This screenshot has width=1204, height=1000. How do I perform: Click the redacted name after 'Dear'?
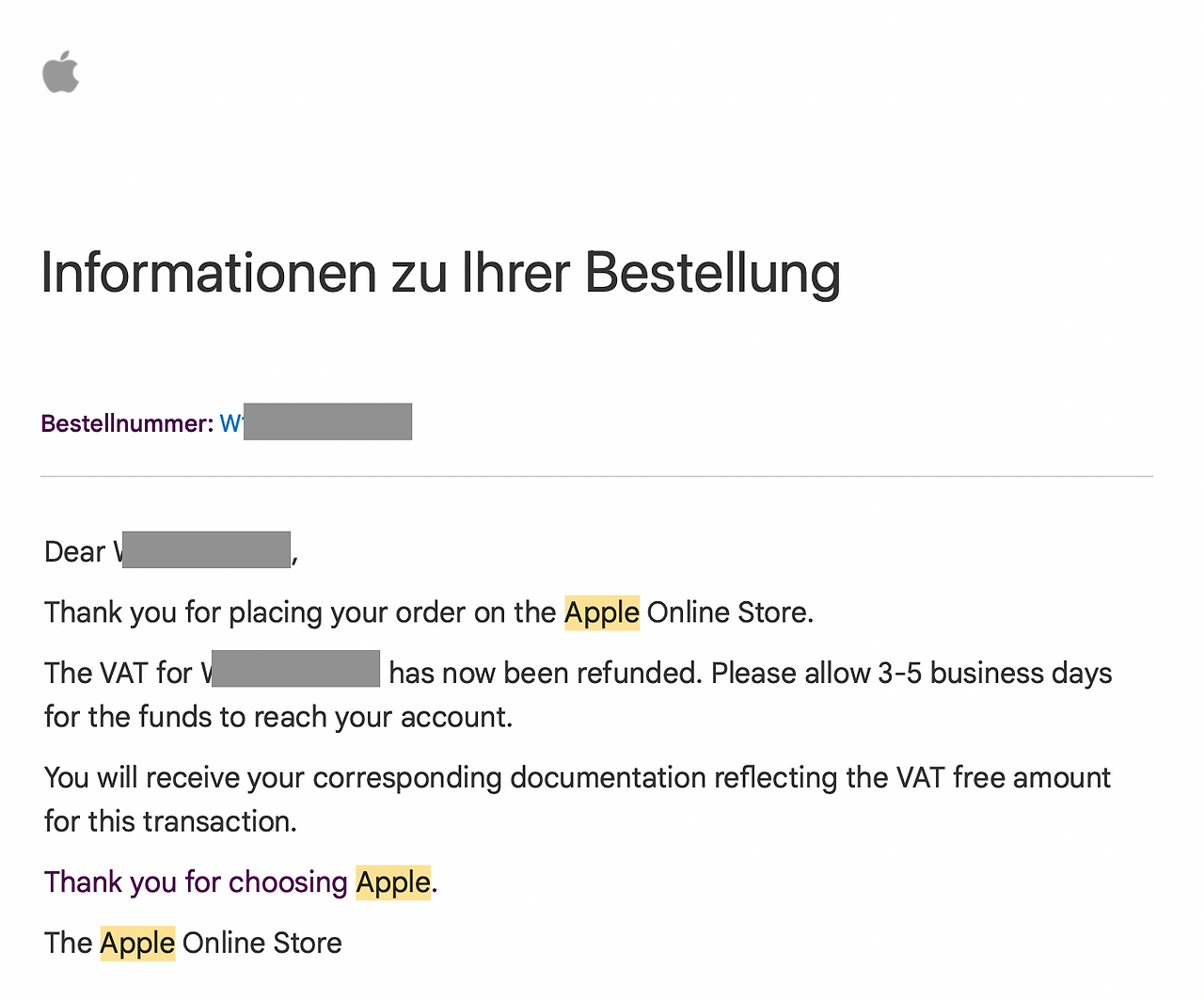(x=206, y=549)
